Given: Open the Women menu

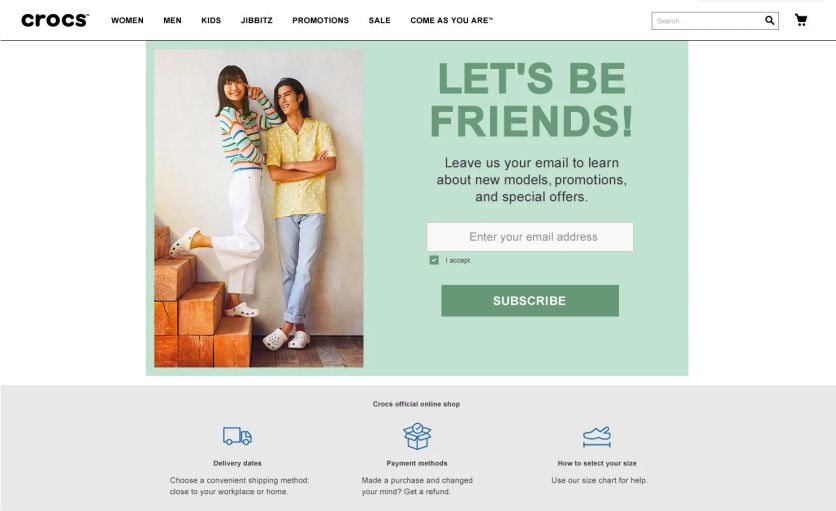Looking at the screenshot, I should point(127,20).
